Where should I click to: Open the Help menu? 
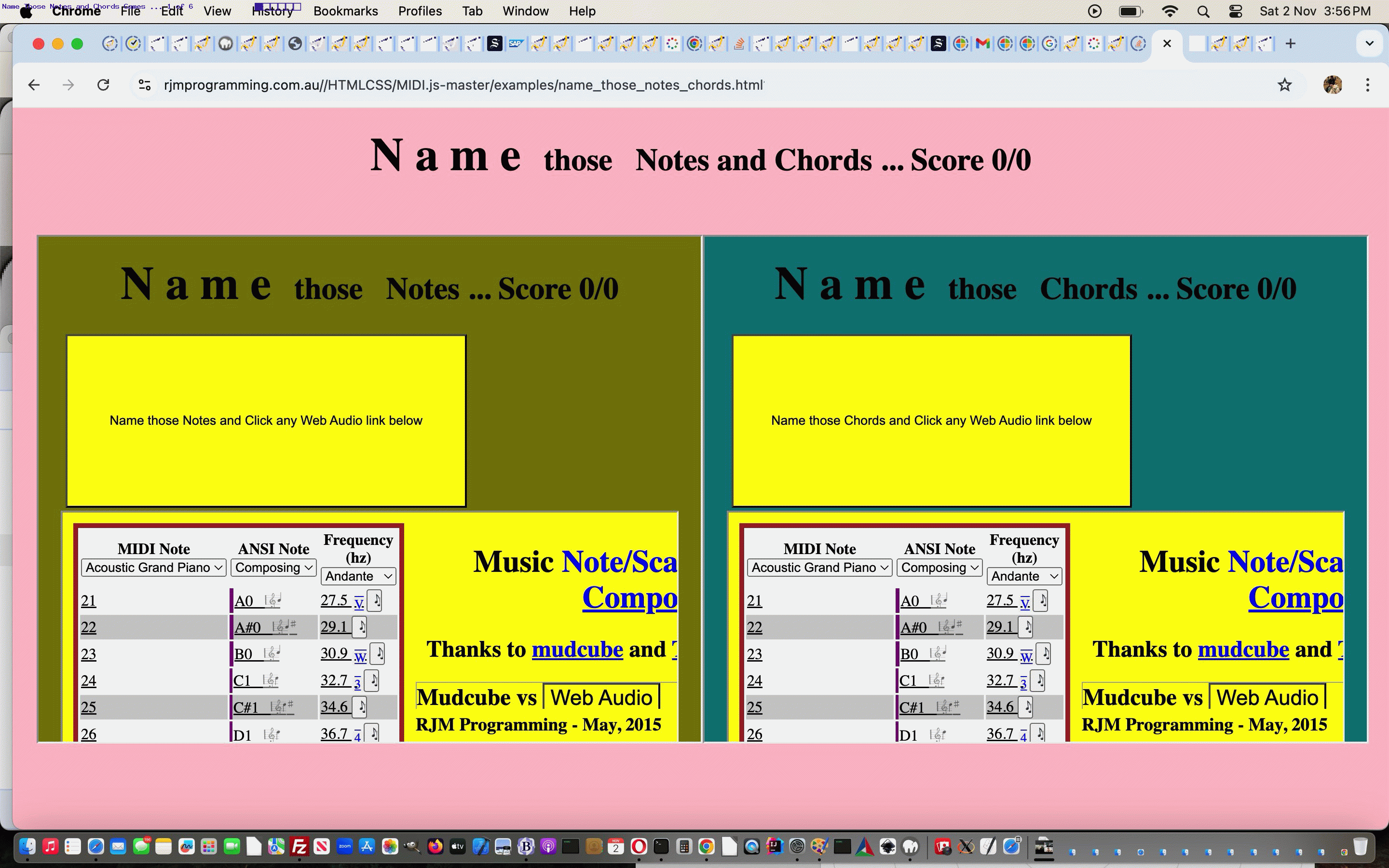(x=582, y=12)
